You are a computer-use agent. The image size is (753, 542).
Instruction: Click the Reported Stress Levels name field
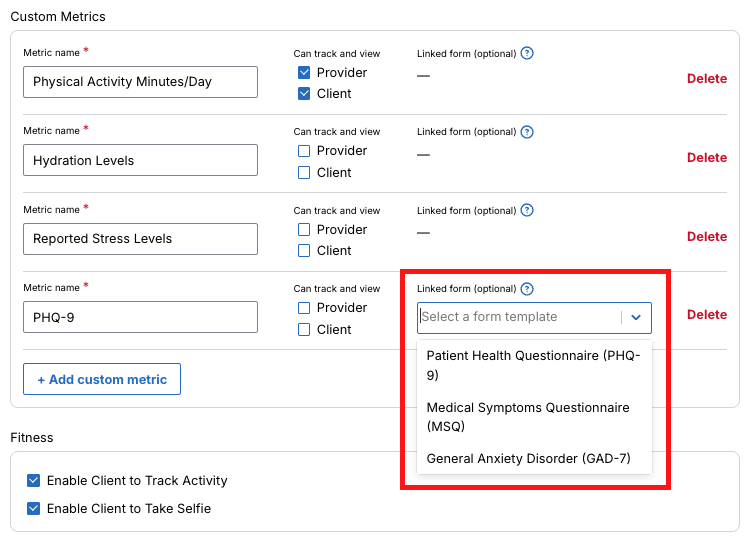(x=140, y=239)
